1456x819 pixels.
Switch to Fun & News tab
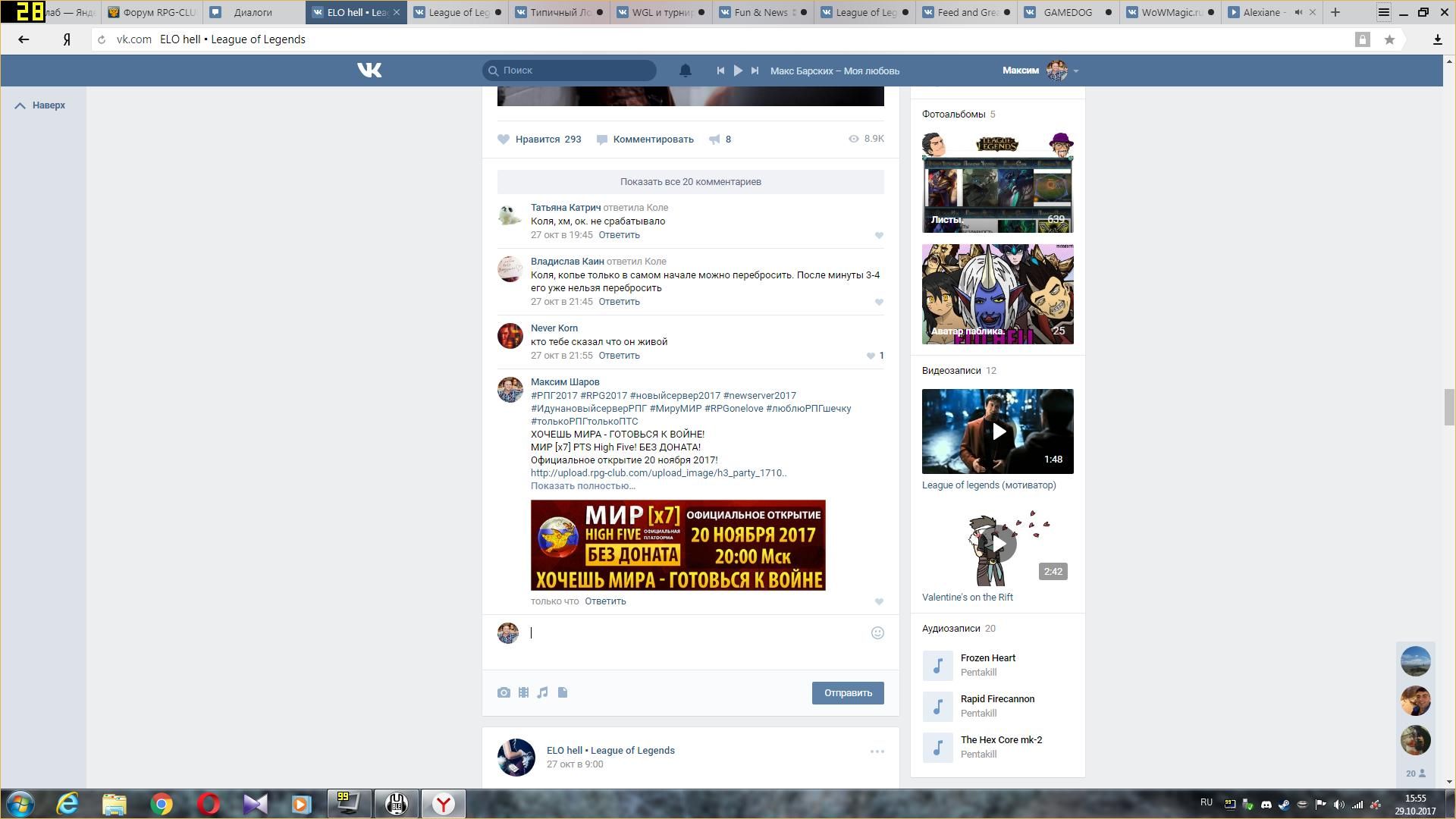point(762,12)
